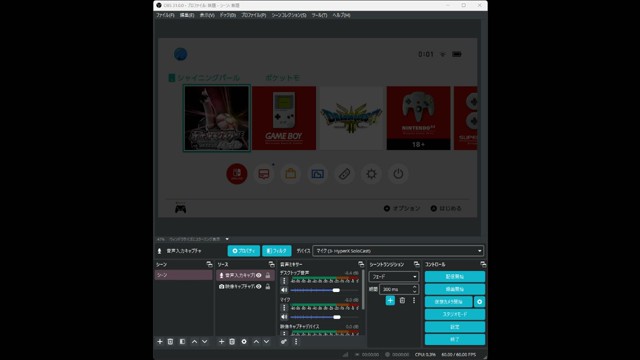This screenshot has height=360, width=640.
Task: Click the 配信開始 button
Action: (455, 276)
